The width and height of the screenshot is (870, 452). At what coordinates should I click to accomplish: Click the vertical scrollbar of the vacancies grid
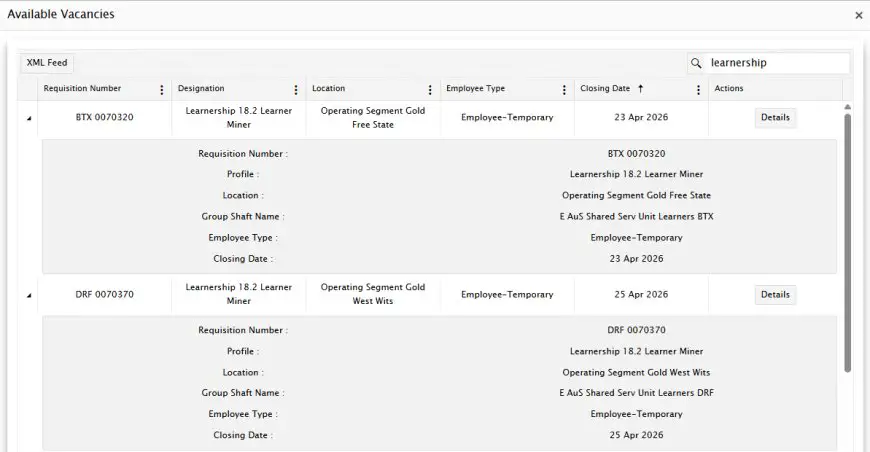point(848,240)
